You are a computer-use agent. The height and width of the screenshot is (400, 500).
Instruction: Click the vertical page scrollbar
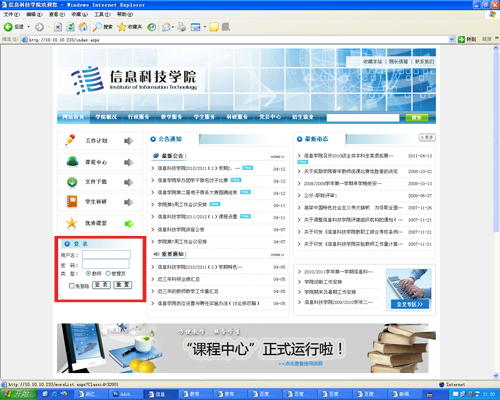pos(496,211)
